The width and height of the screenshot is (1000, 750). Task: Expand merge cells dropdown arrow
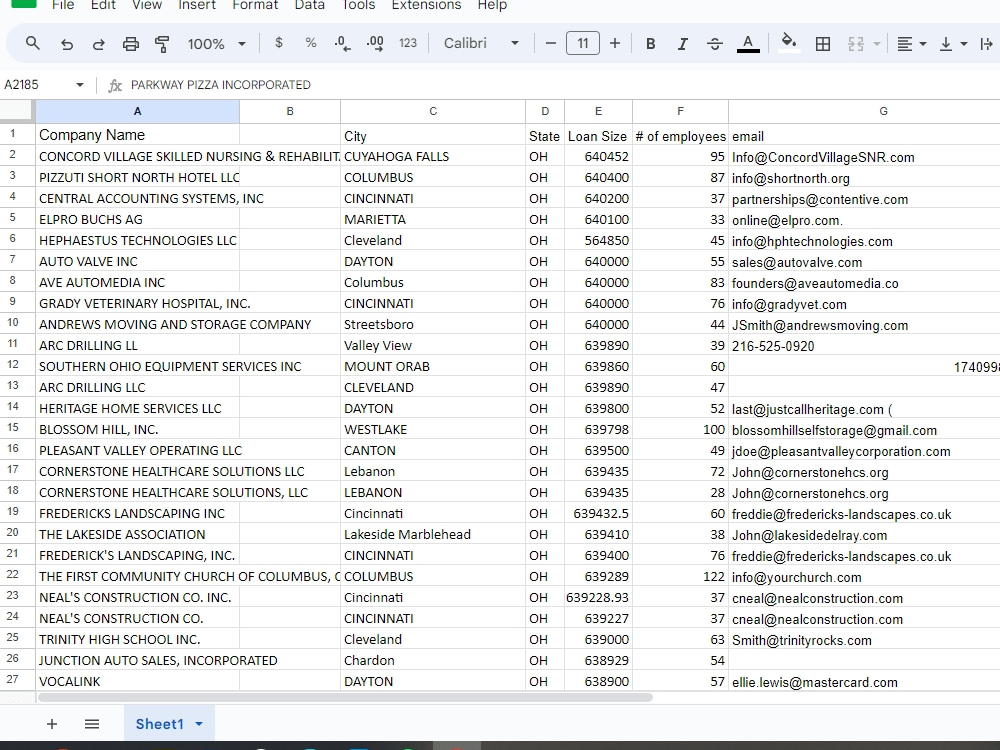coord(877,43)
